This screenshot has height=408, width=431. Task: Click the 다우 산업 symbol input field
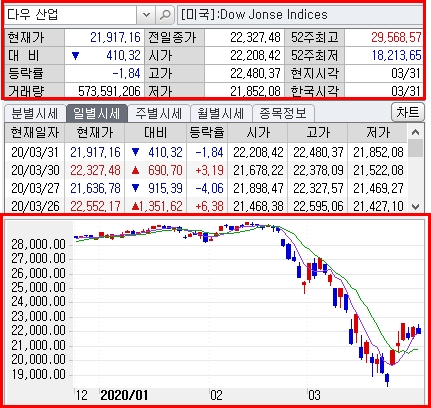point(71,15)
